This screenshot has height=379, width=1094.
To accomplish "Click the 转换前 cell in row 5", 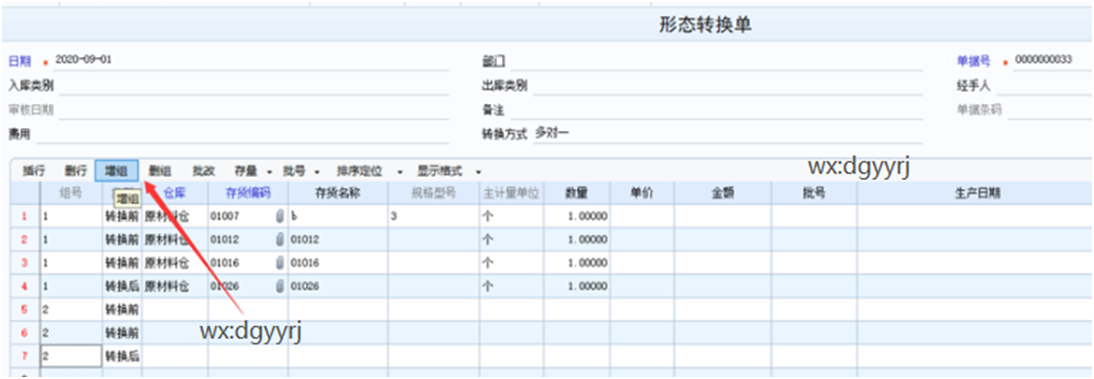I will pos(122,309).
